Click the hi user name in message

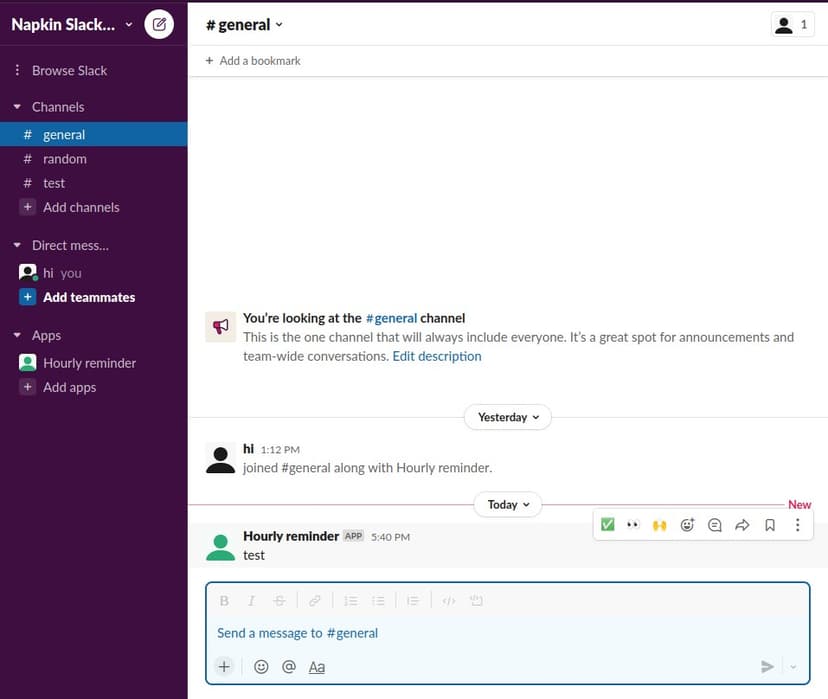coord(248,449)
